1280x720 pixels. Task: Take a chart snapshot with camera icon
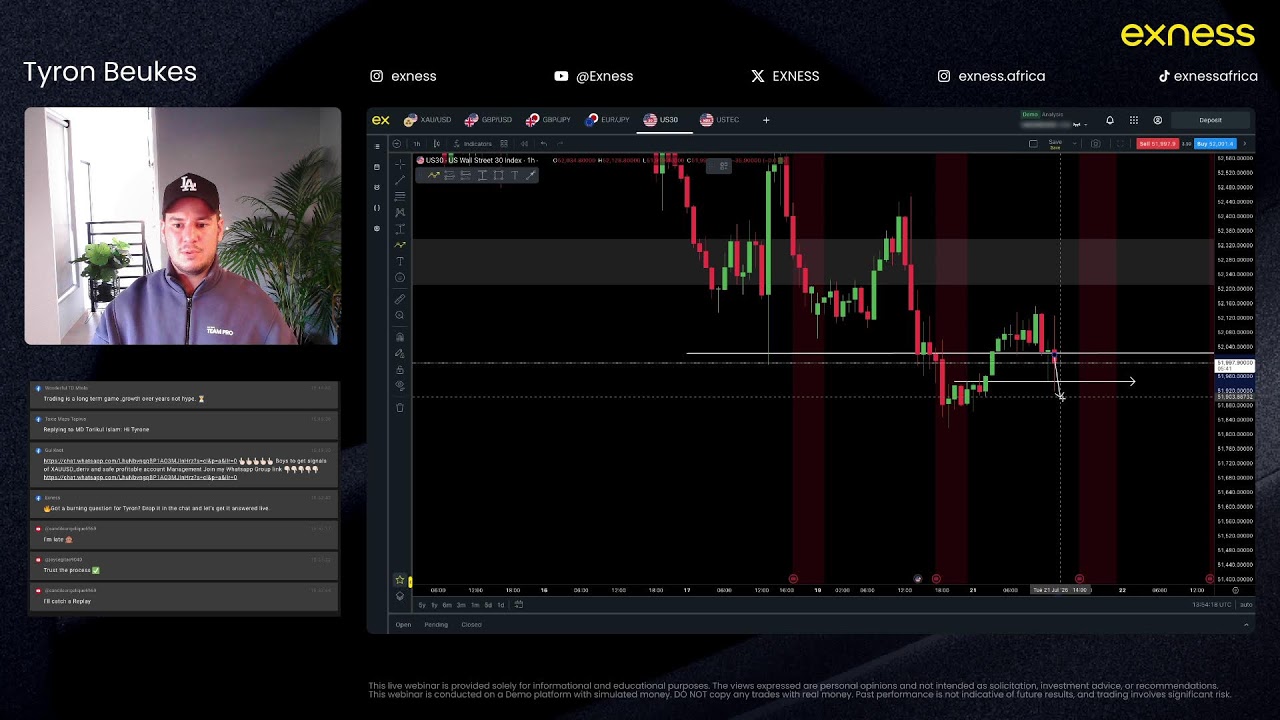pyautogui.click(x=1095, y=144)
